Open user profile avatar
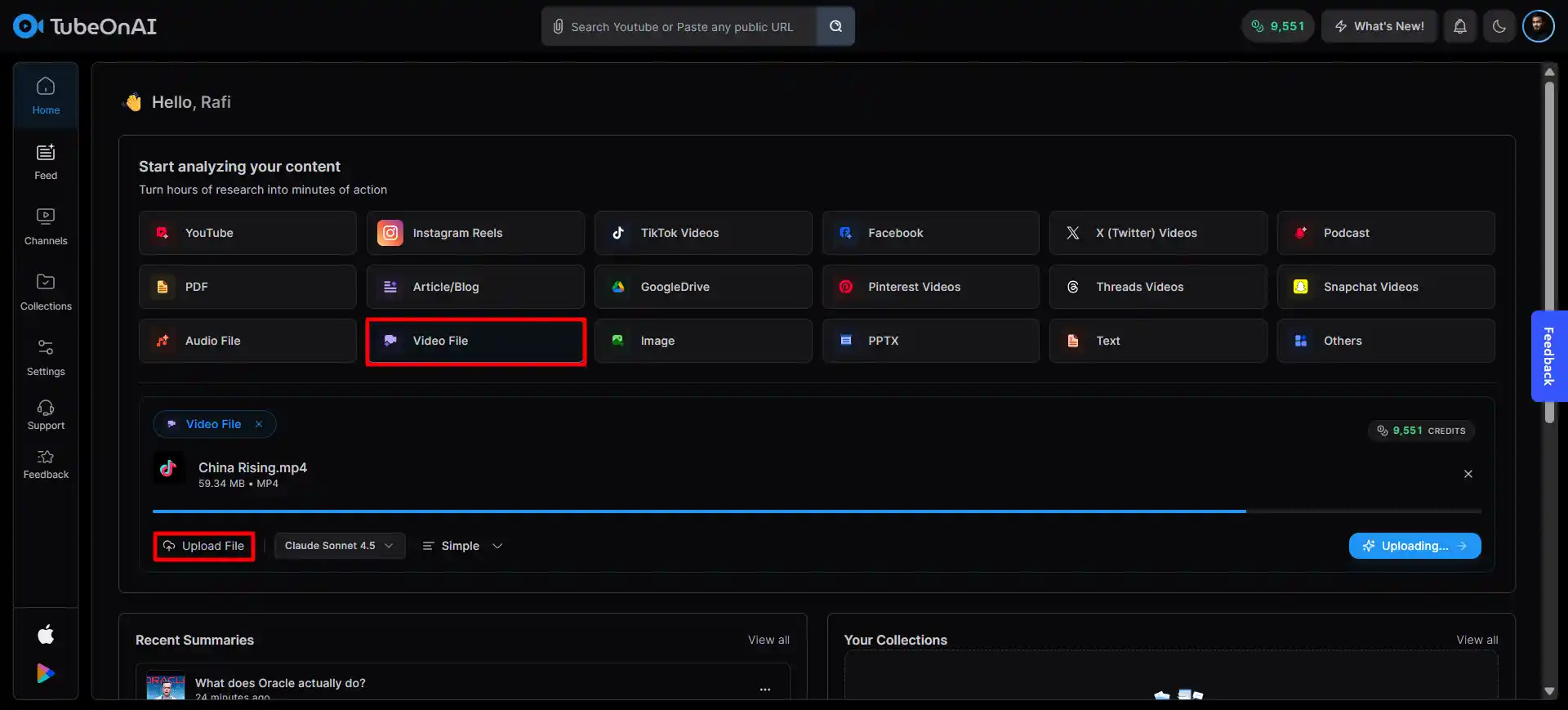The height and width of the screenshot is (710, 1568). point(1538,26)
